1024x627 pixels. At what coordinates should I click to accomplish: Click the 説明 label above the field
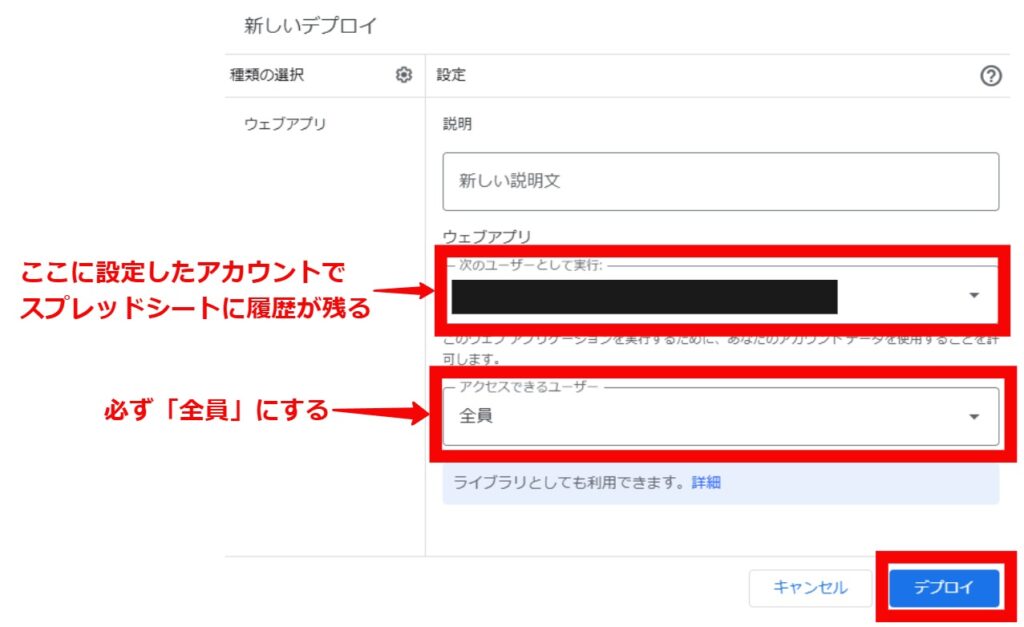(x=457, y=123)
